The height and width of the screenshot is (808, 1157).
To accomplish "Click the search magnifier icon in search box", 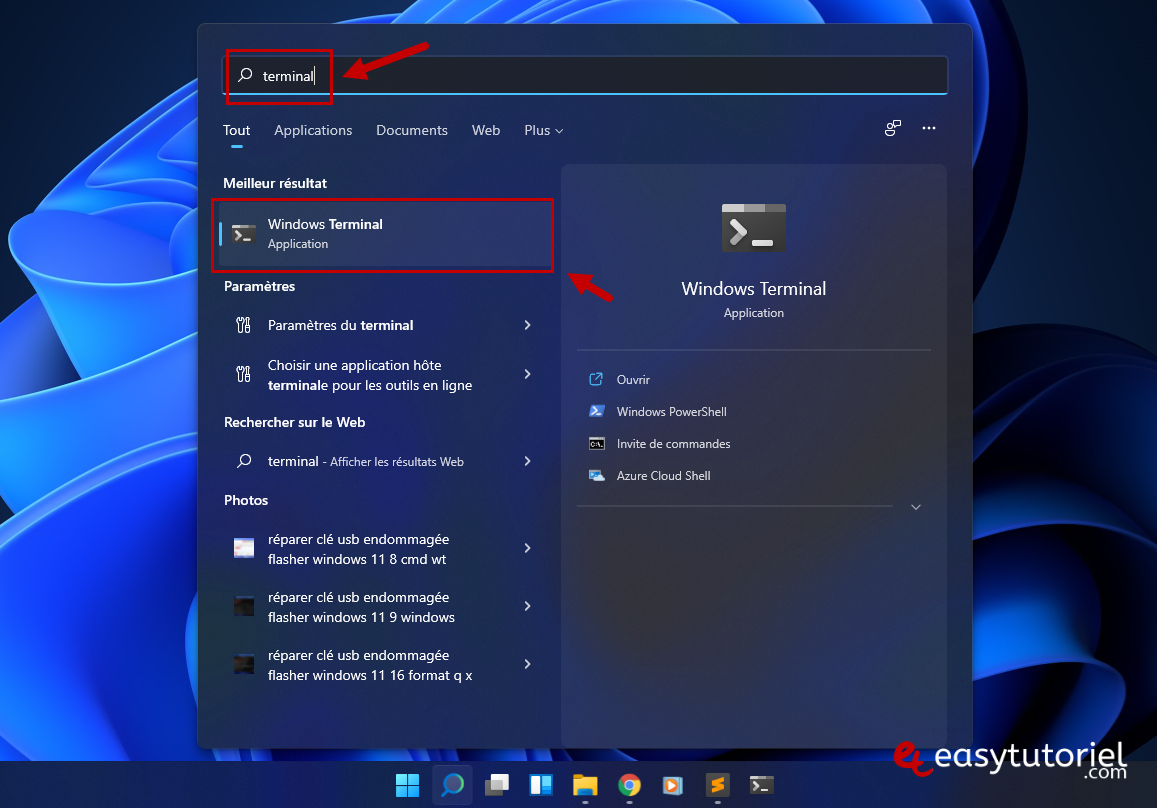I will (x=245, y=75).
